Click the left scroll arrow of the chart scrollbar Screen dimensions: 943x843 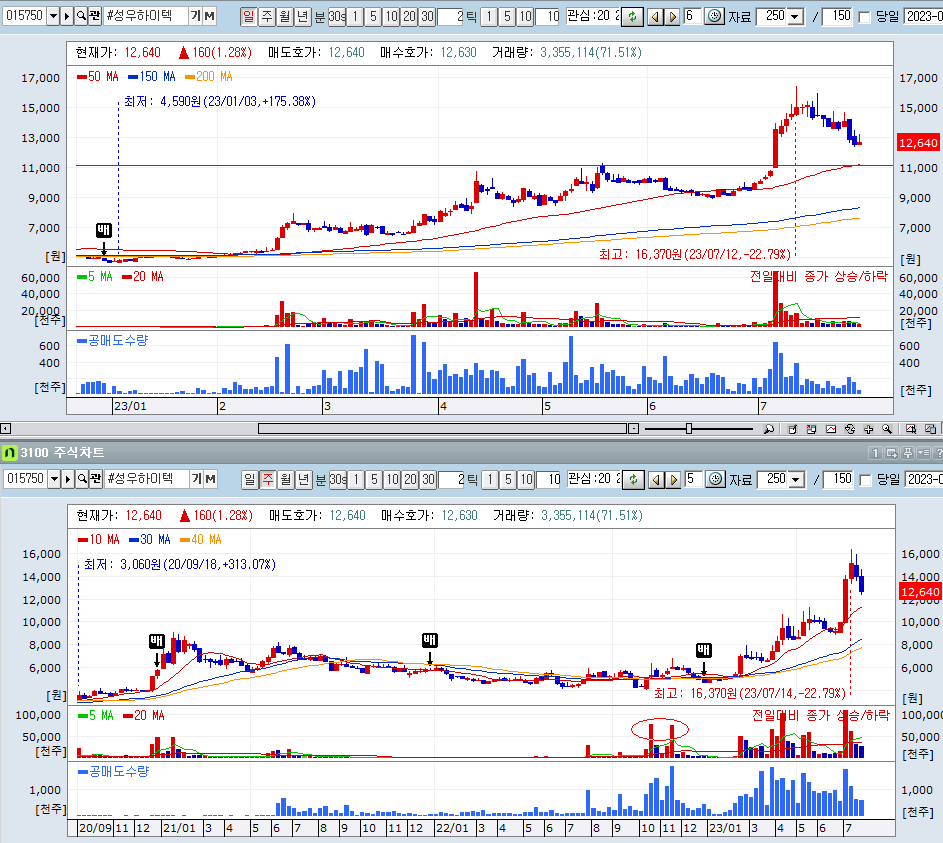pos(5,429)
